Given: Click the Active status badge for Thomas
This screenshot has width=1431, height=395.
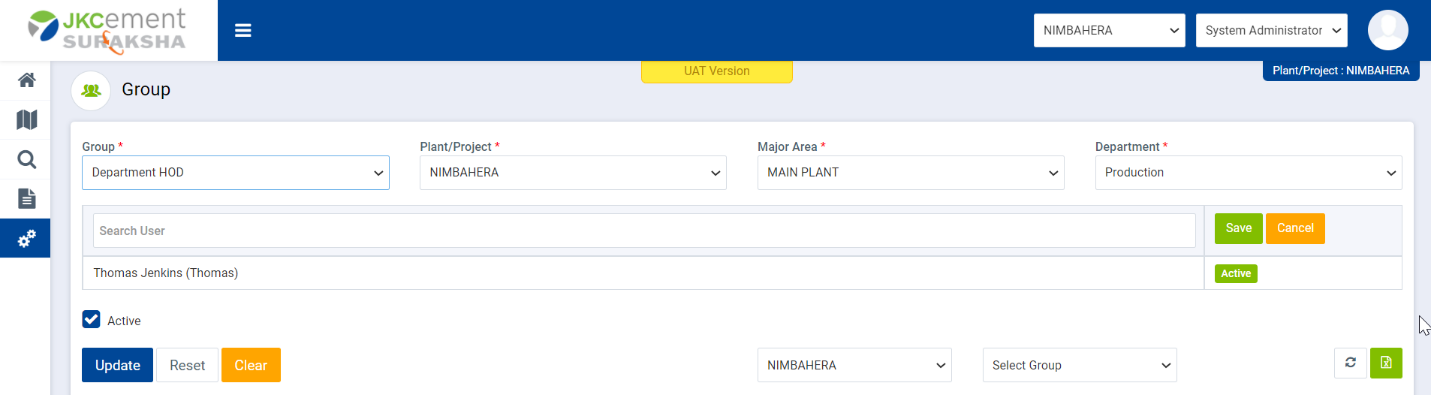Looking at the screenshot, I should tap(1236, 273).
